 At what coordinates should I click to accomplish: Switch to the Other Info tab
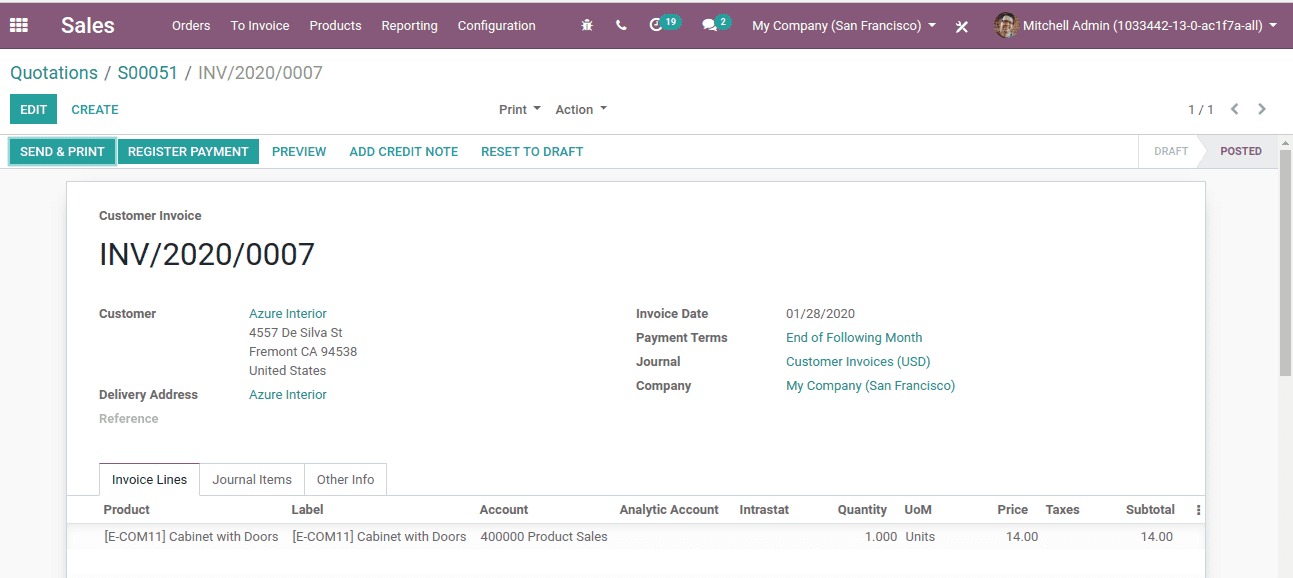point(345,480)
